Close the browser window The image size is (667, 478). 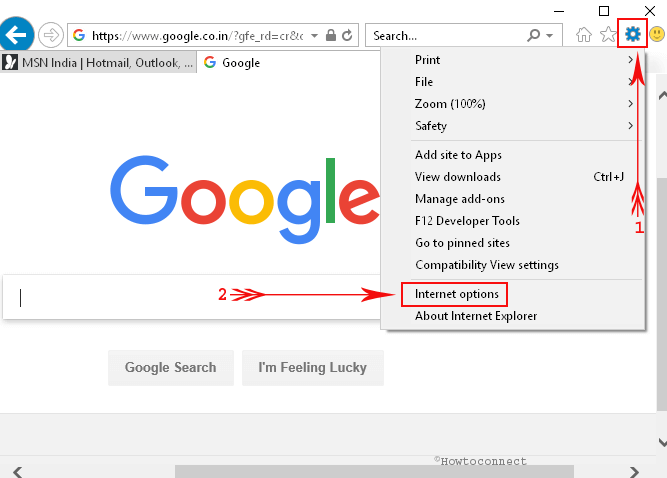coord(650,11)
